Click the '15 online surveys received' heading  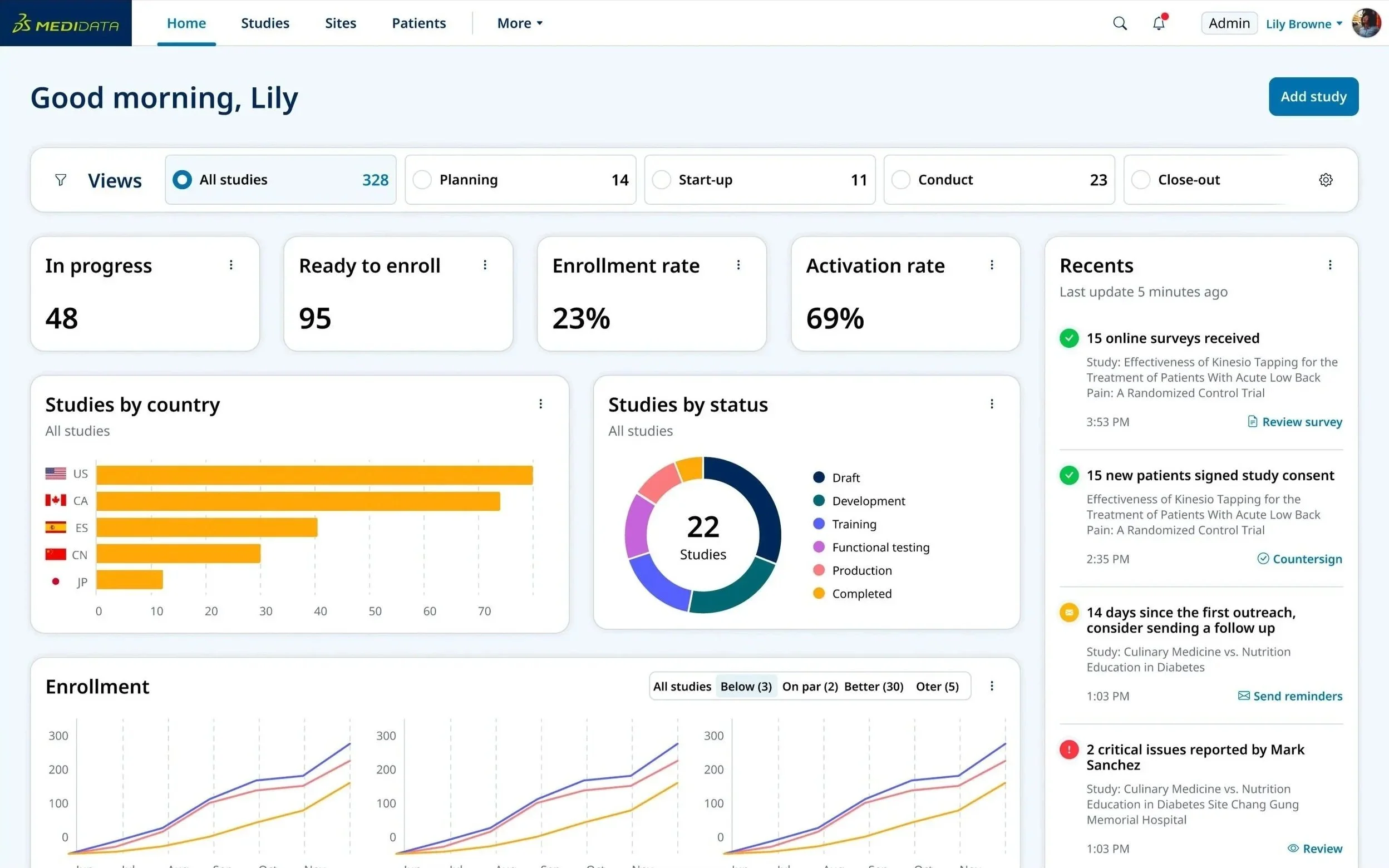1173,338
